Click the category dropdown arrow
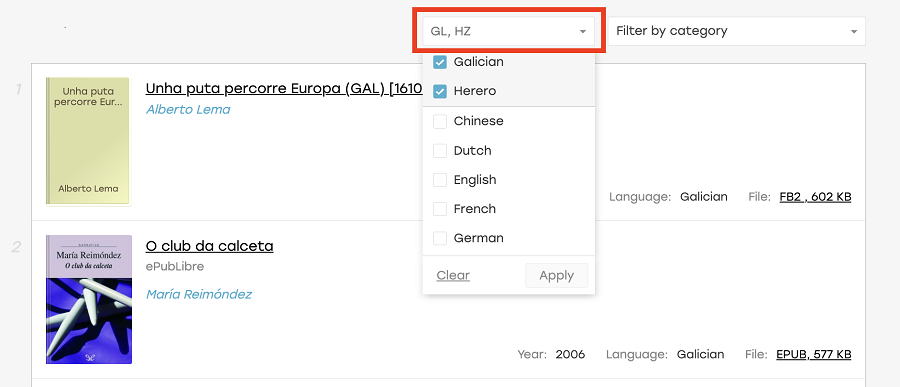 pos(854,32)
